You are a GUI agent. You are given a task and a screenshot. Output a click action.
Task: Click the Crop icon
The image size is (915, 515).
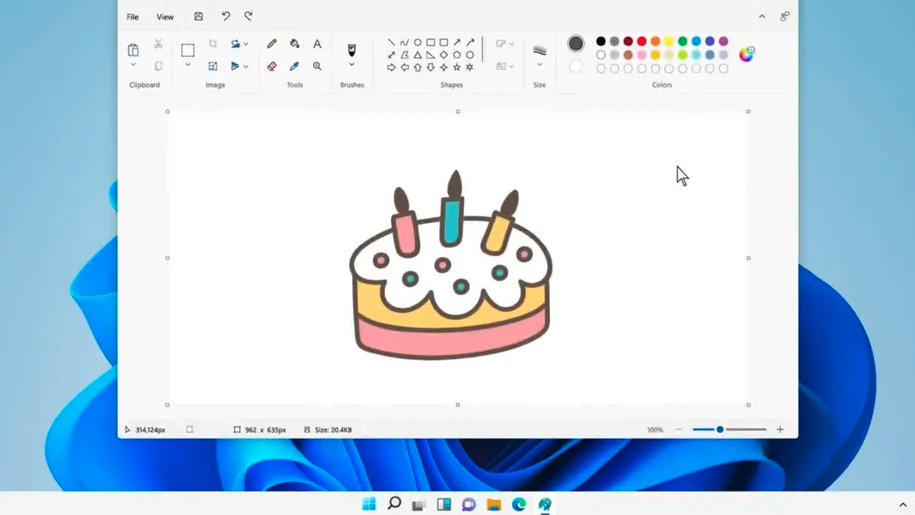tap(213, 44)
